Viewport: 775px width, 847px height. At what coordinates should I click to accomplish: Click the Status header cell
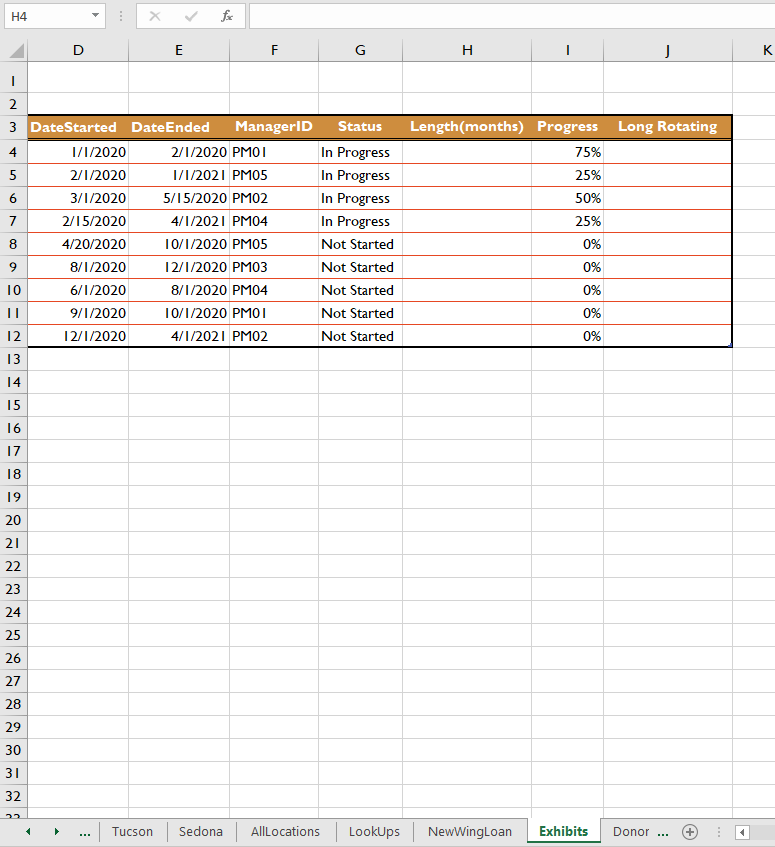point(360,127)
